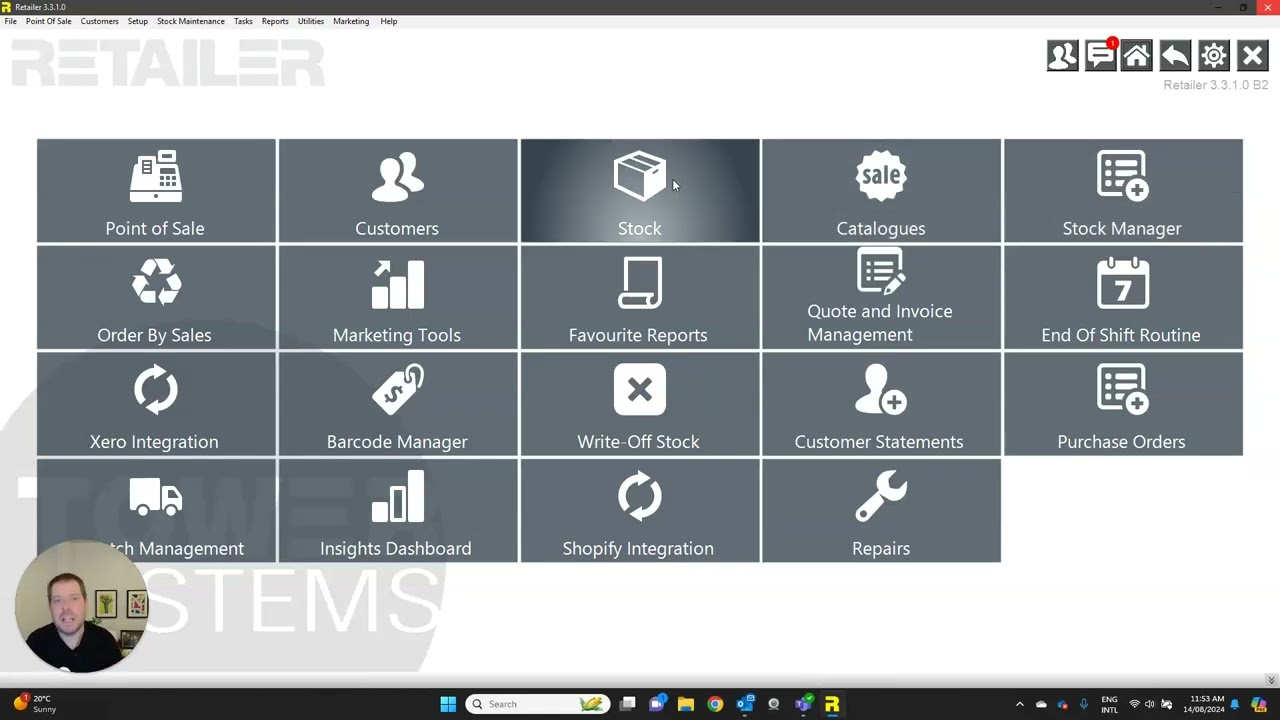This screenshot has height=720, width=1280.
Task: Open the weather widget showing 20°C Sunny
Action: click(x=34, y=704)
